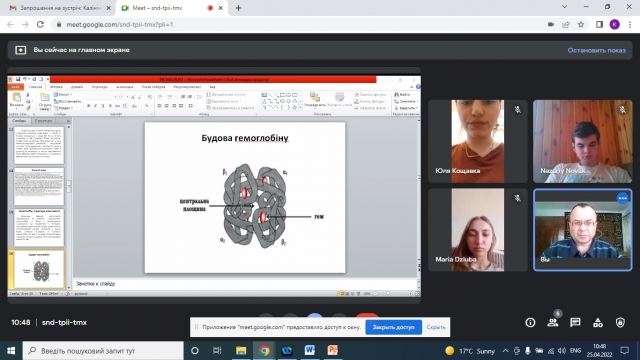The image size is (640, 360).
Task: Open the Файл tab in PowerPoint
Action: pos(16,87)
